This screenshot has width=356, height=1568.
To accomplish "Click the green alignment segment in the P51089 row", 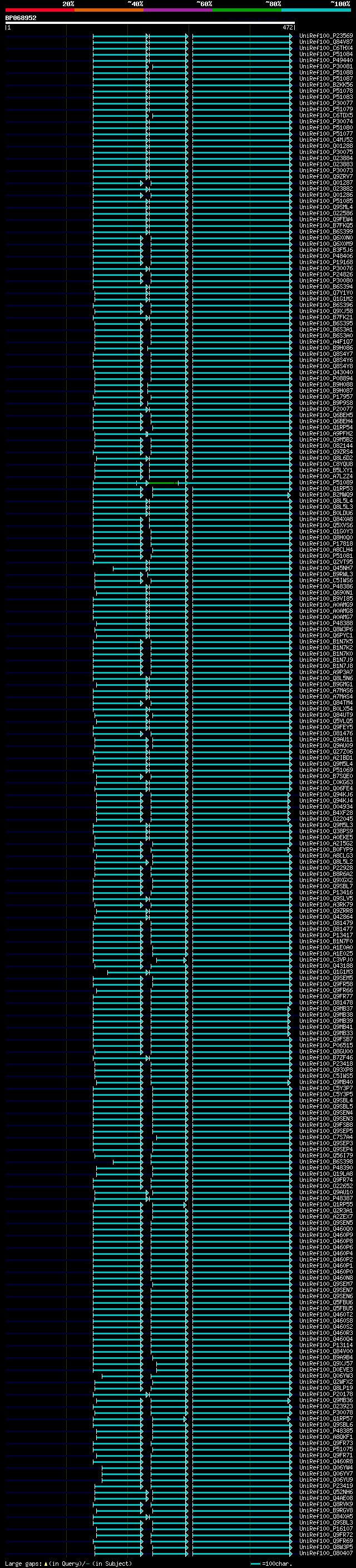I will (x=163, y=483).
